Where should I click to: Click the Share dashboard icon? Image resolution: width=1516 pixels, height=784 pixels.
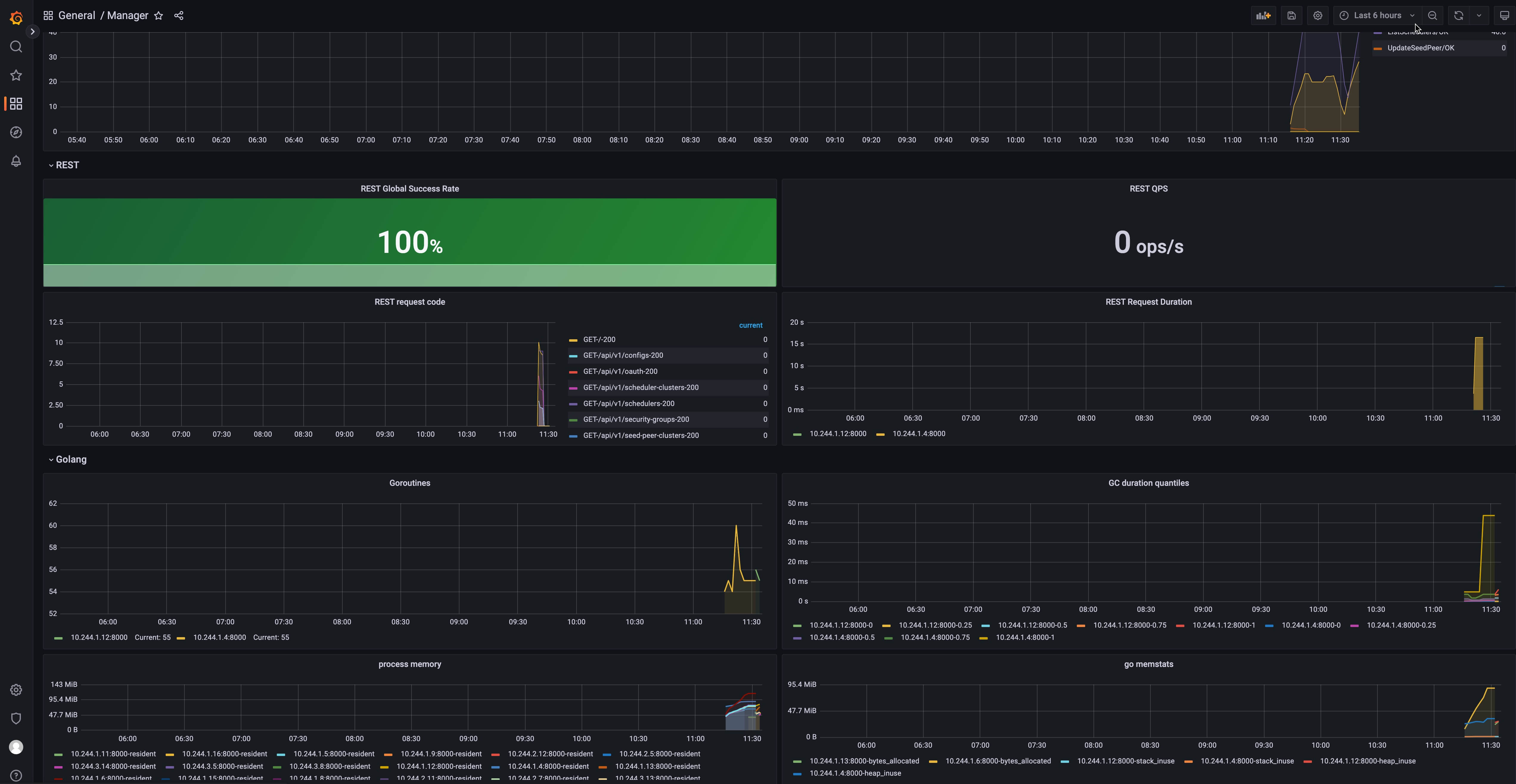179,16
